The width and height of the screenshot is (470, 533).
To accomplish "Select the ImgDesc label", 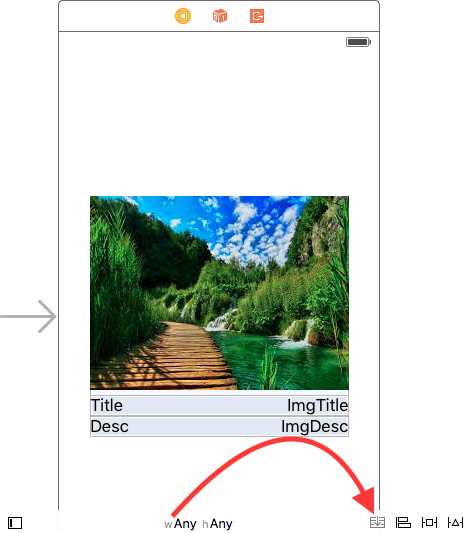I will (x=314, y=426).
